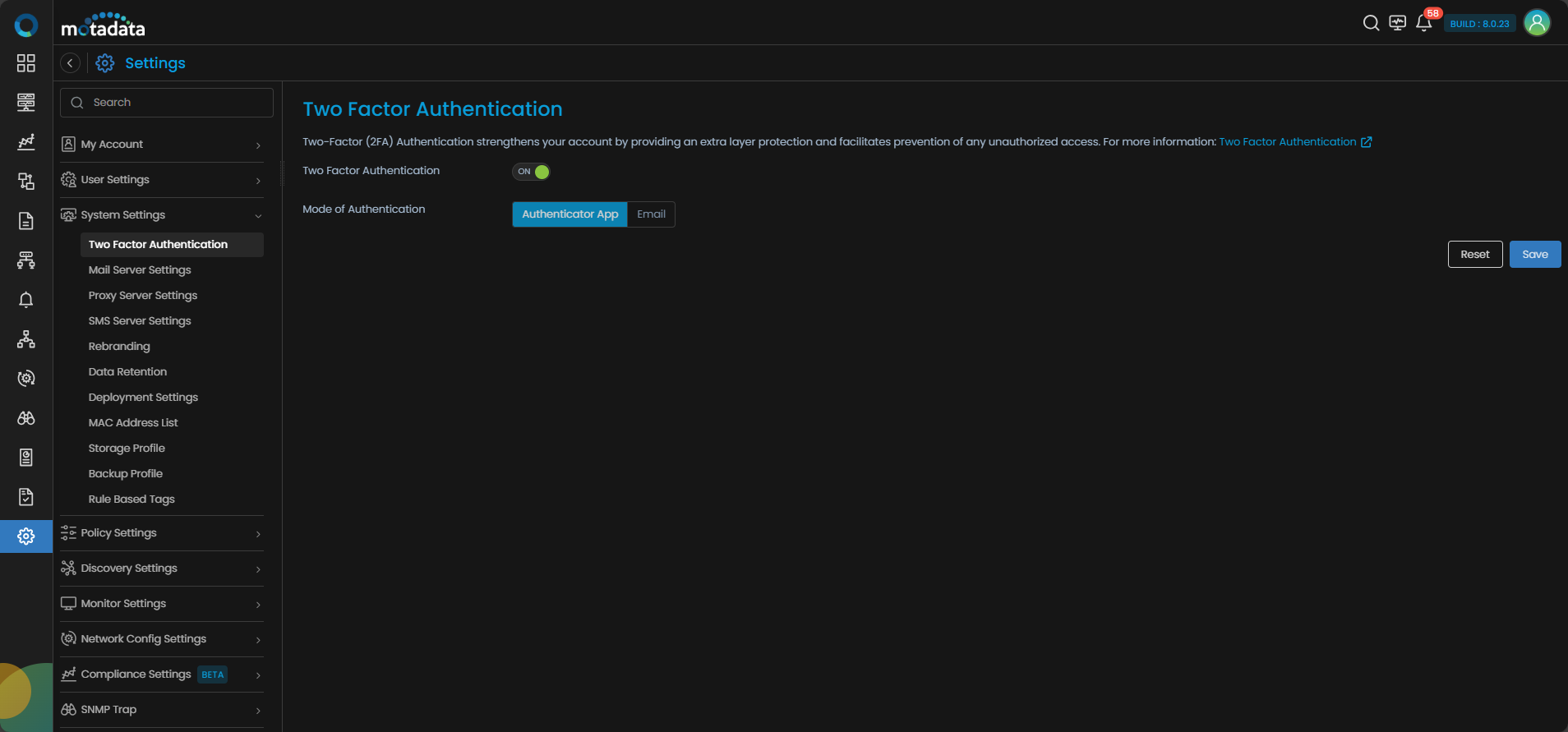Open Mail Server Settings menu item
Image resolution: width=1568 pixels, height=732 pixels.
pos(140,270)
